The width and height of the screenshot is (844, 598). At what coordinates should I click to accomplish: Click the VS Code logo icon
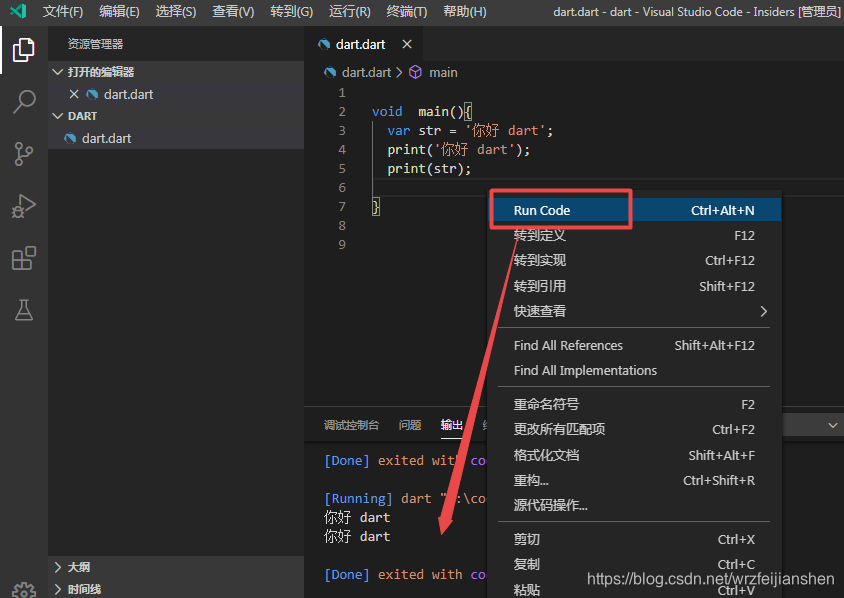(x=18, y=11)
